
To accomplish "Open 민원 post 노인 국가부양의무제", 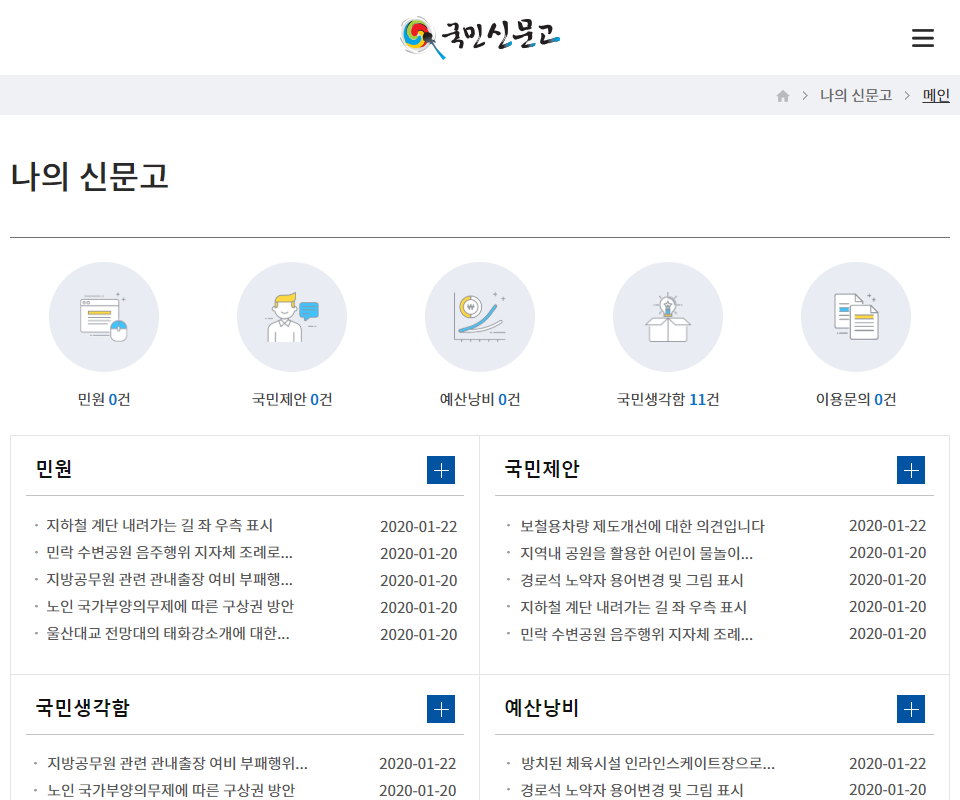I will pos(170,607).
